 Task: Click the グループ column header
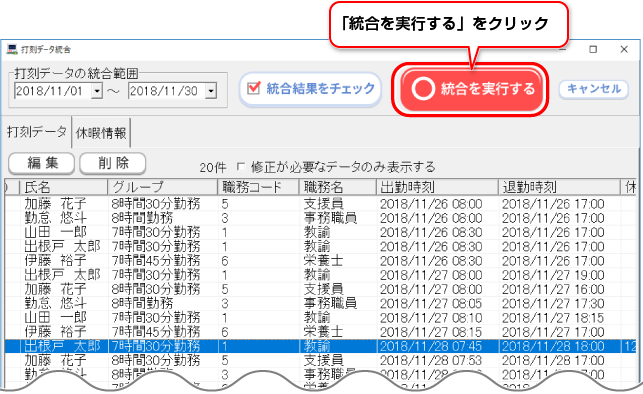162,187
